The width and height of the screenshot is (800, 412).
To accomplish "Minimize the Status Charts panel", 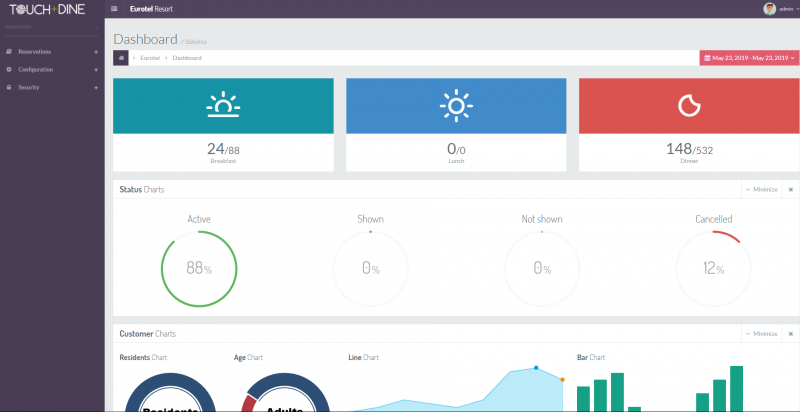I will tap(761, 190).
